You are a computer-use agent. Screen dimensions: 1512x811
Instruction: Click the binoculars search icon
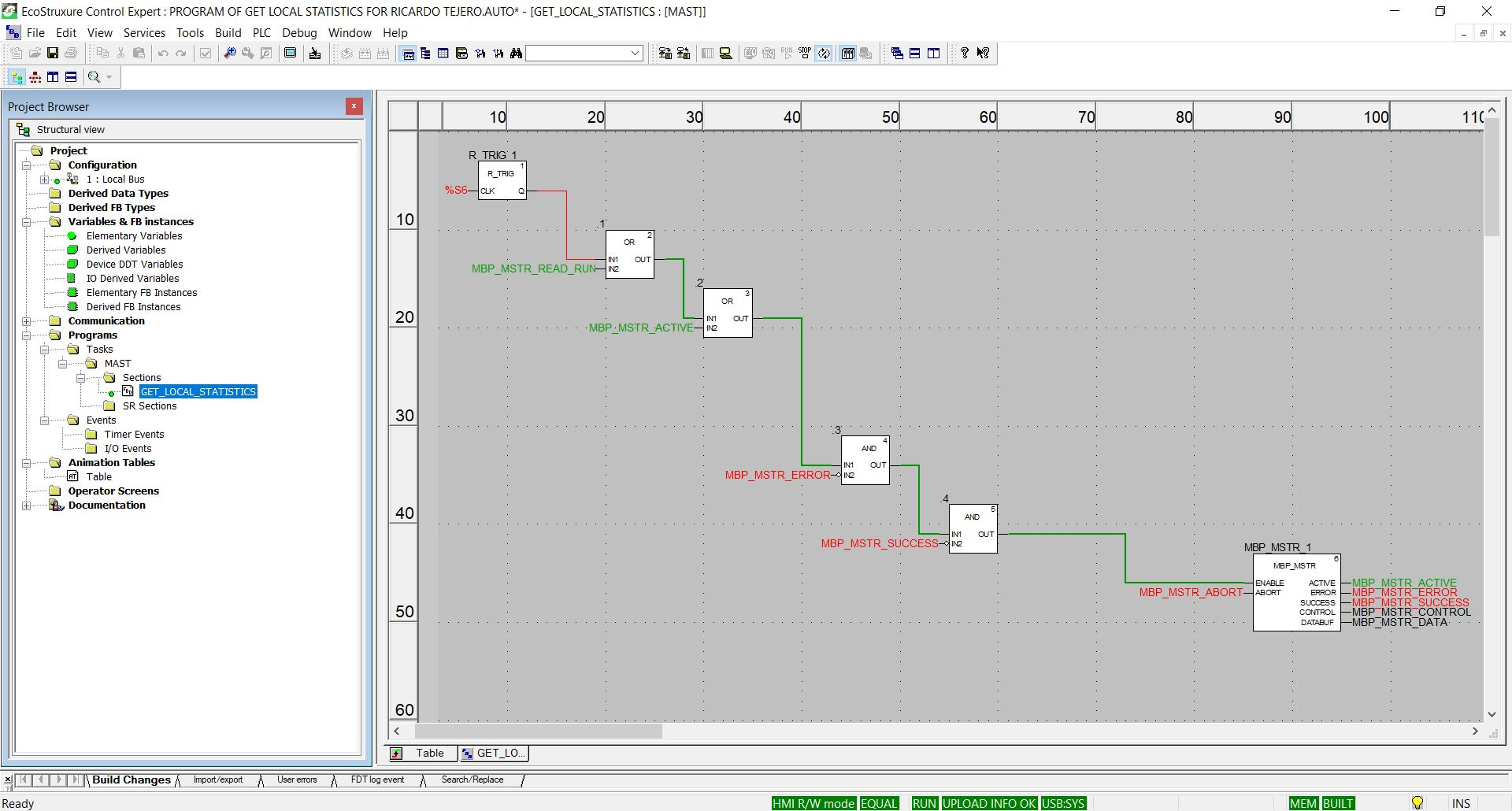point(516,53)
